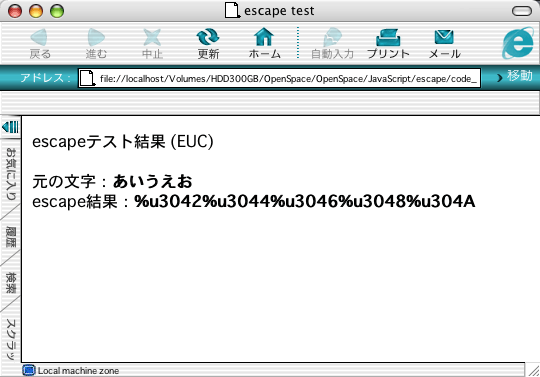
Task: Open the Search (検索) side tab
Action: coord(11,283)
